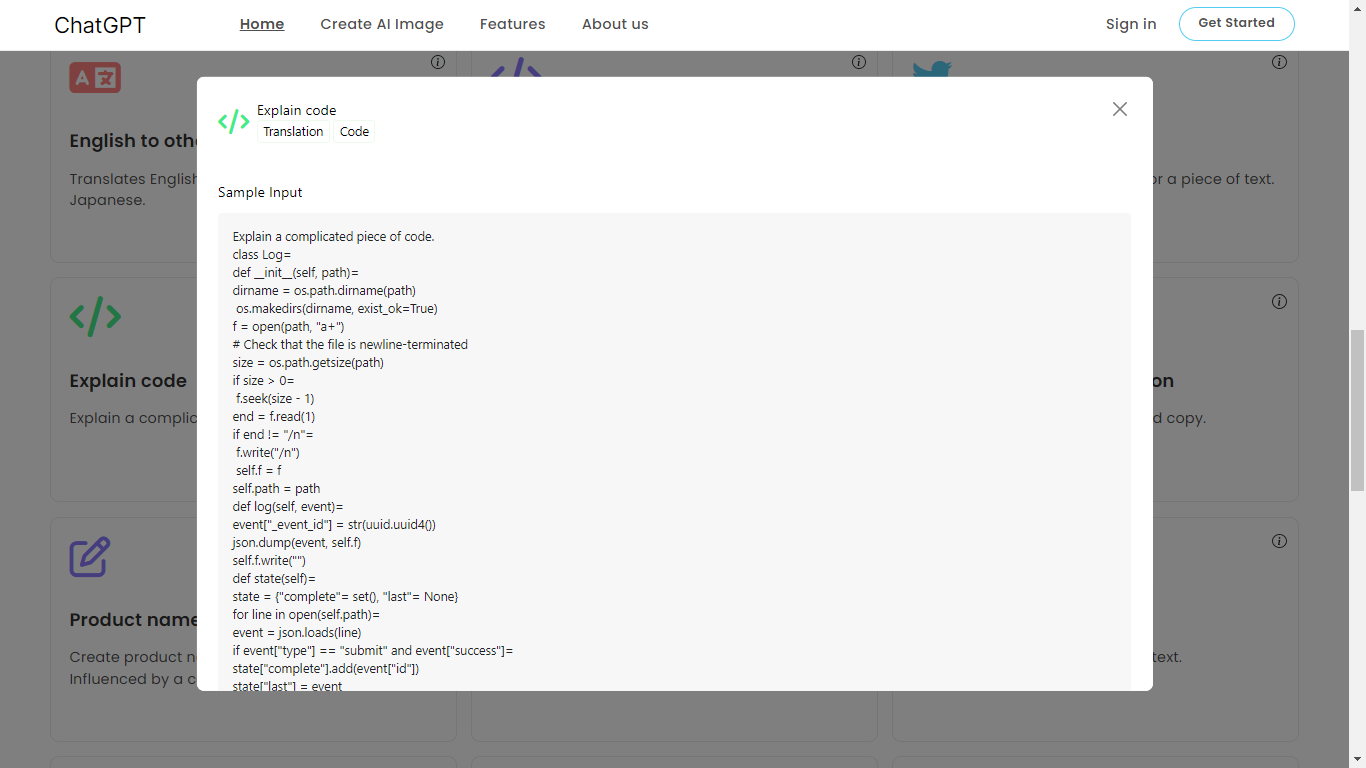This screenshot has height=768, width=1366.
Task: Open the Create AI Image page
Action: [x=381, y=24]
